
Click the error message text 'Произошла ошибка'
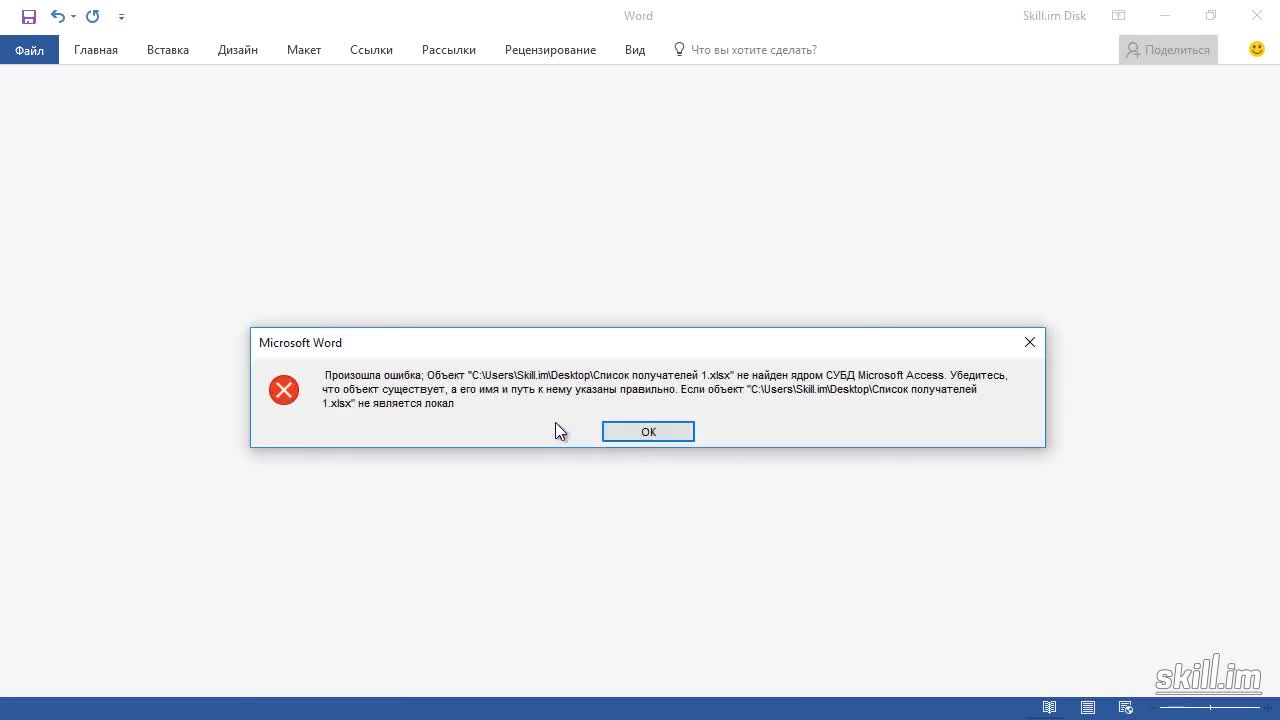pos(373,375)
